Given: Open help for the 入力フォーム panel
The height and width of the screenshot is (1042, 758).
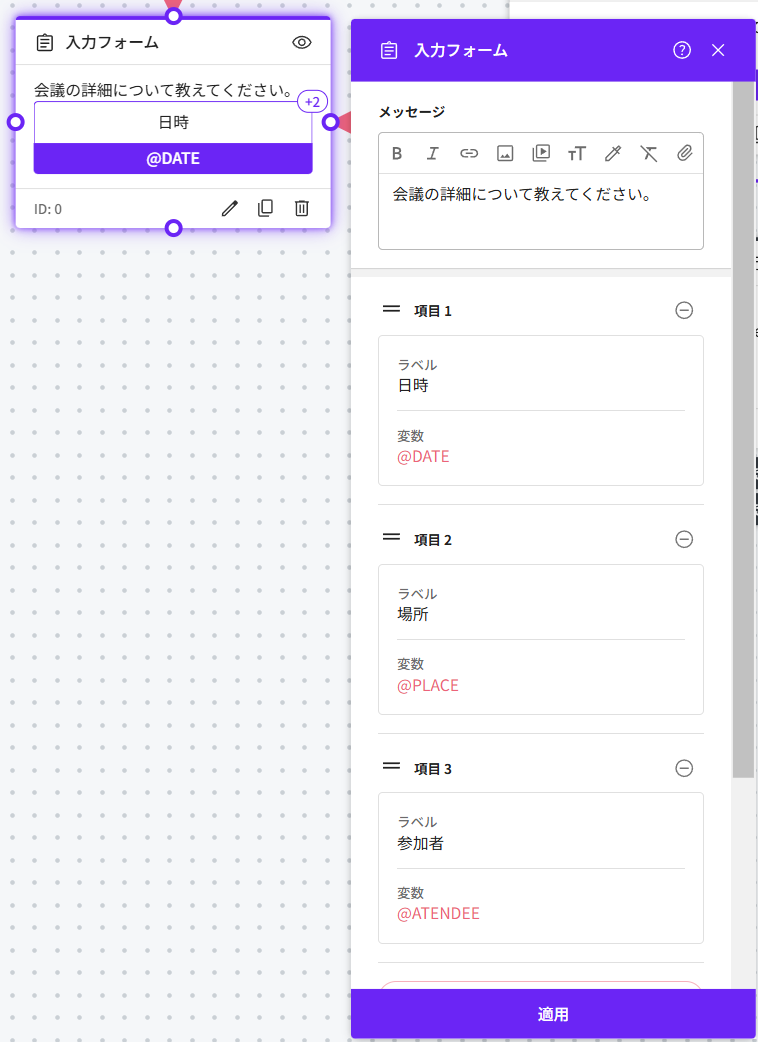Looking at the screenshot, I should [682, 50].
